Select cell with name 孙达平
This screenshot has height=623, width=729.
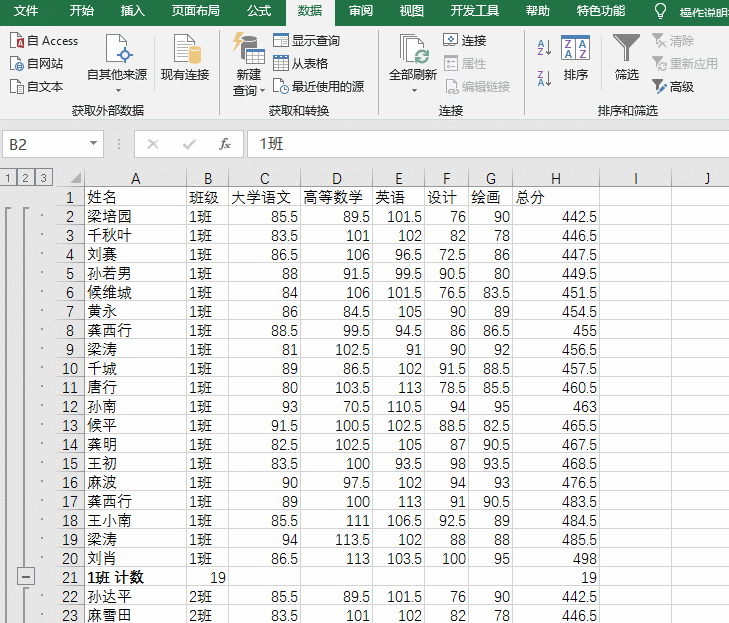[135, 596]
